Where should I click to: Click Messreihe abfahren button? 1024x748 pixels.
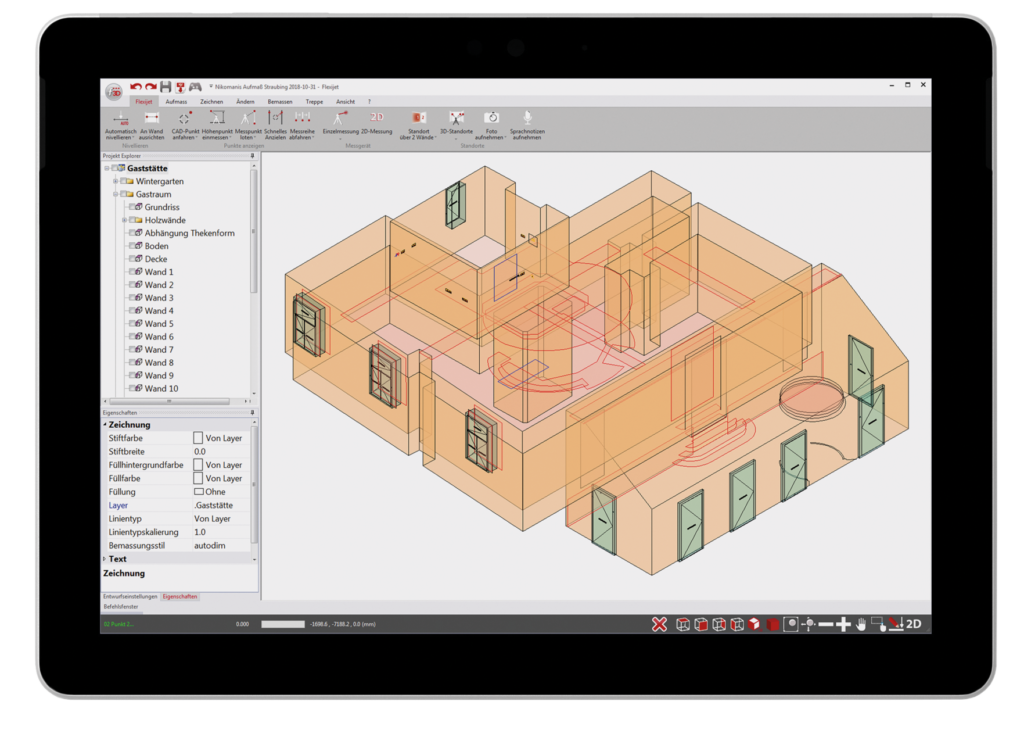click(x=302, y=125)
